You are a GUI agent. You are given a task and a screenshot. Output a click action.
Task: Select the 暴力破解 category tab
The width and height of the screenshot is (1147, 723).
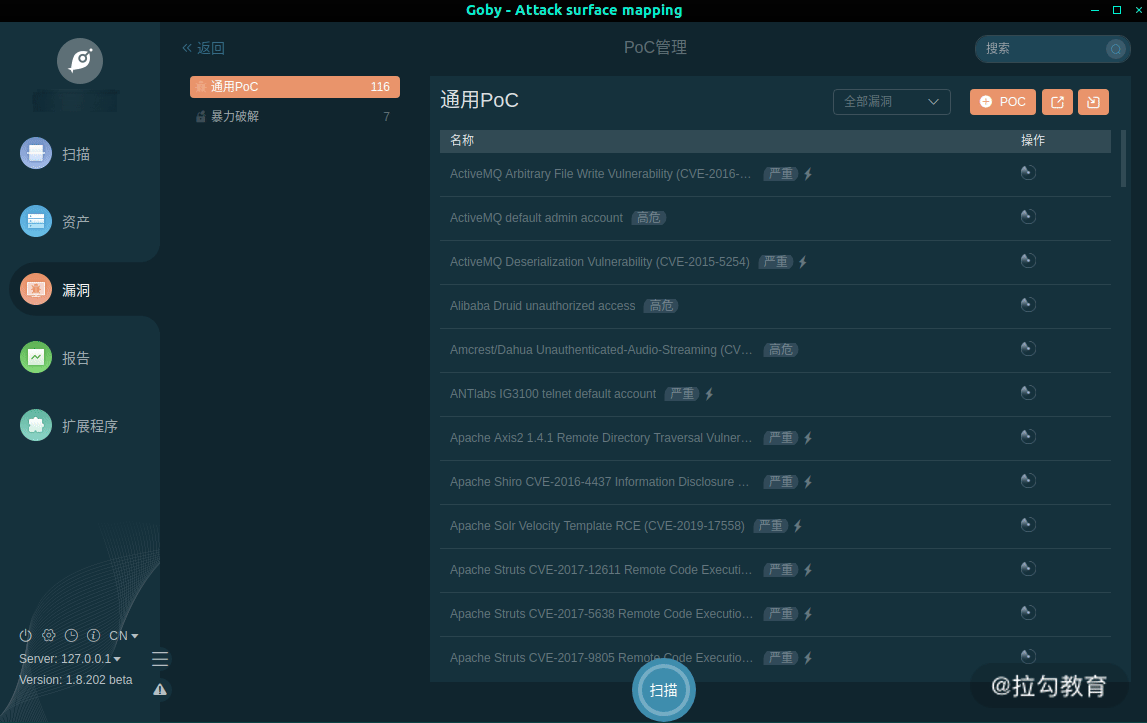tap(295, 116)
